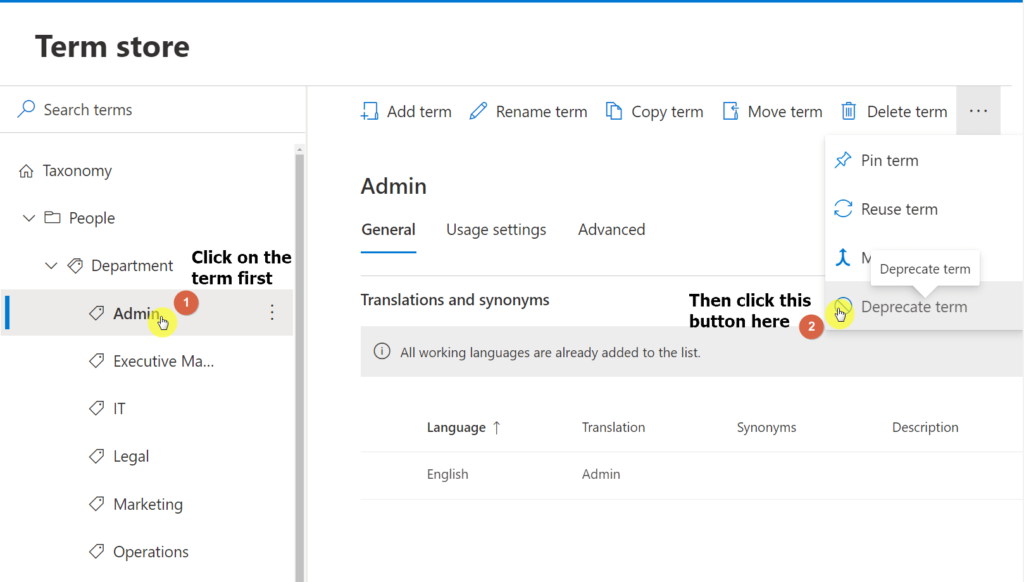Click the Synonyms column header
1024x582 pixels.
767,427
